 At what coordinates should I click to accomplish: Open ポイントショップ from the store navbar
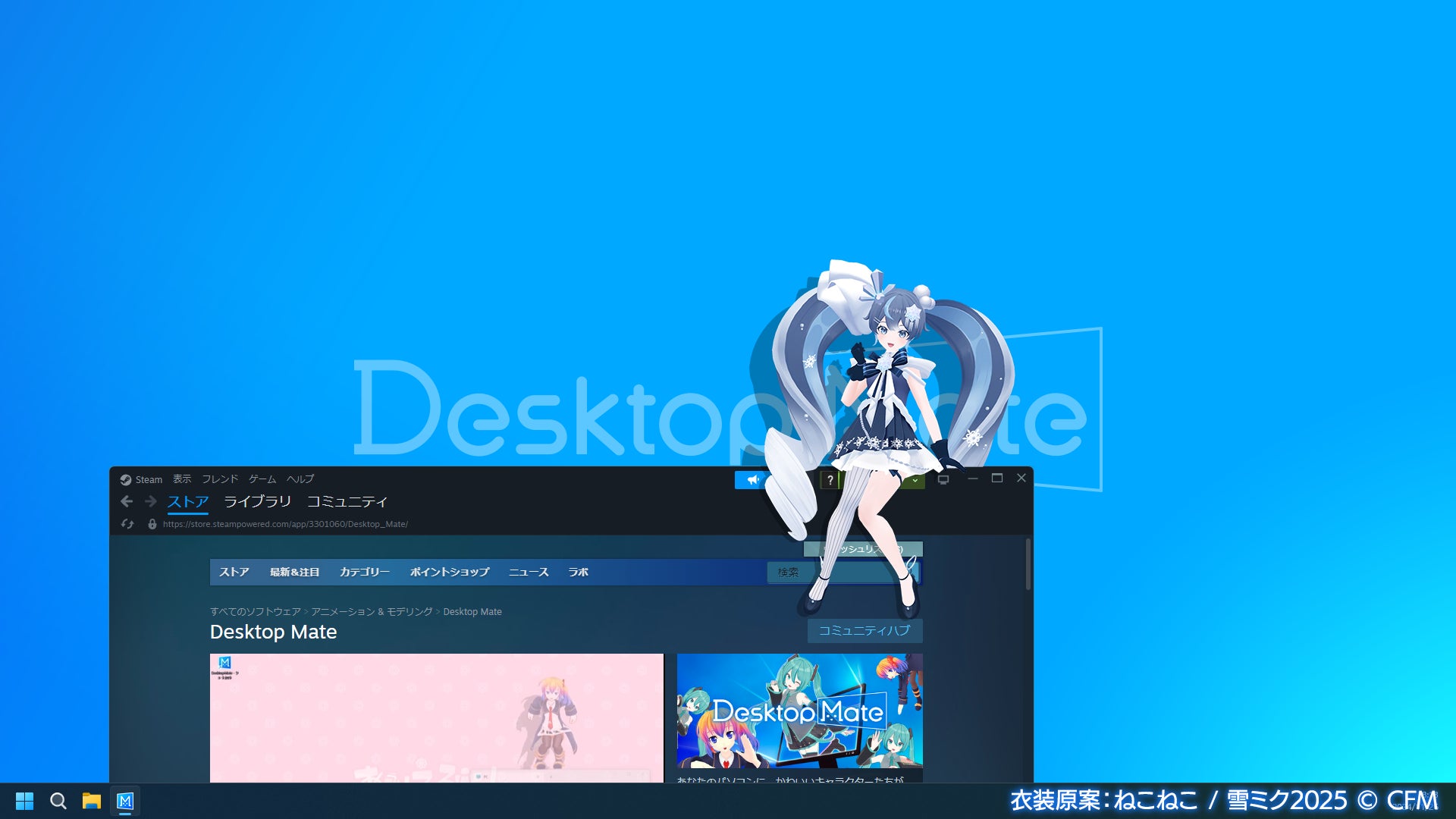point(450,573)
